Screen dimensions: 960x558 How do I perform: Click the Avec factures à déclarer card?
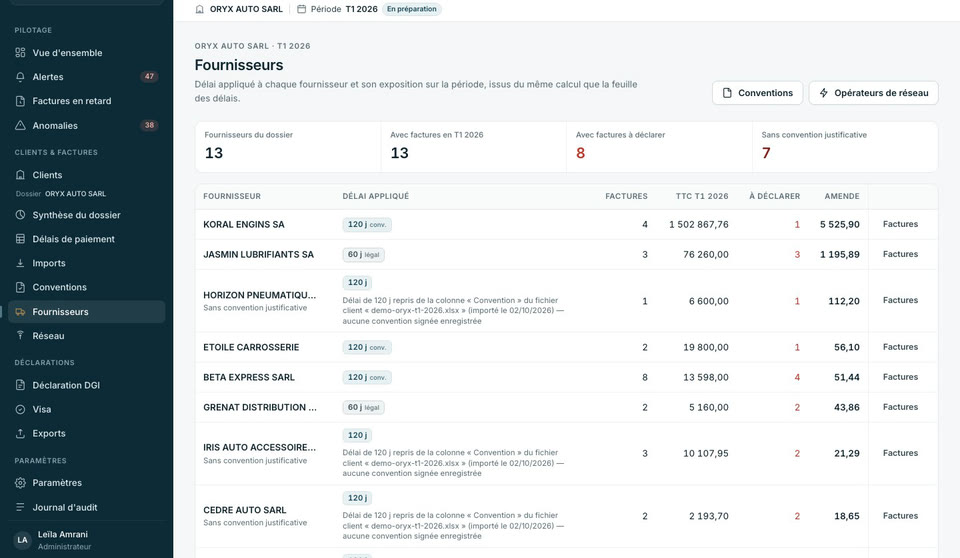pos(659,147)
